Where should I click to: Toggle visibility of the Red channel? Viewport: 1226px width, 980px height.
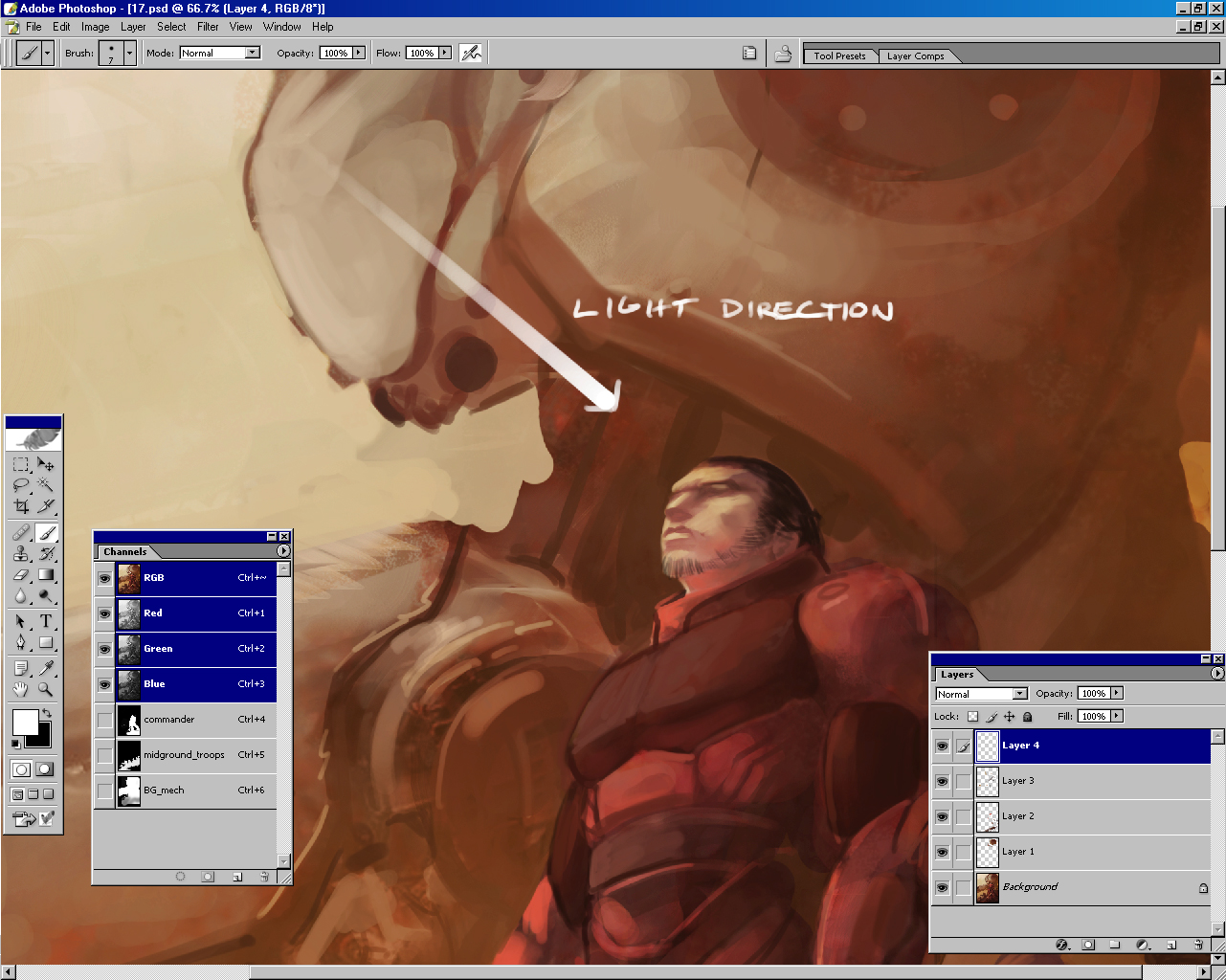click(104, 613)
